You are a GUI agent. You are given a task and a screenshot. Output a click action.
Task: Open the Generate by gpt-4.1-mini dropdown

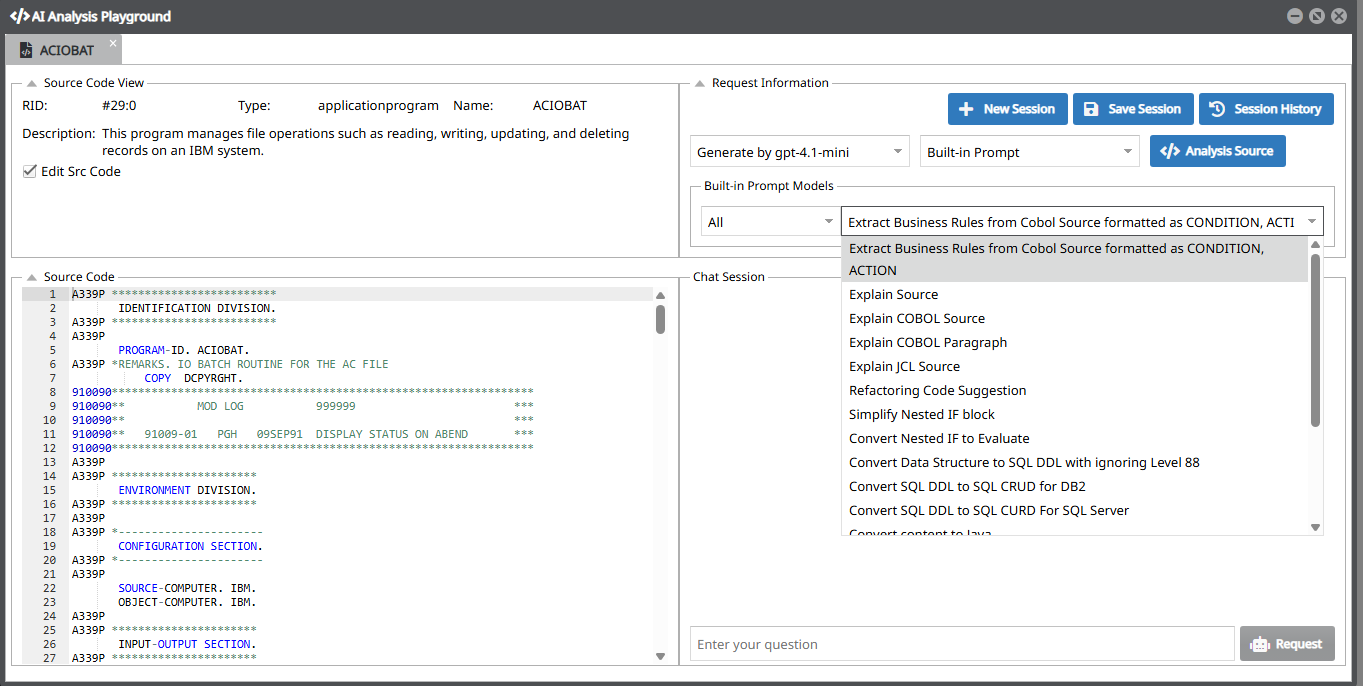(x=800, y=152)
